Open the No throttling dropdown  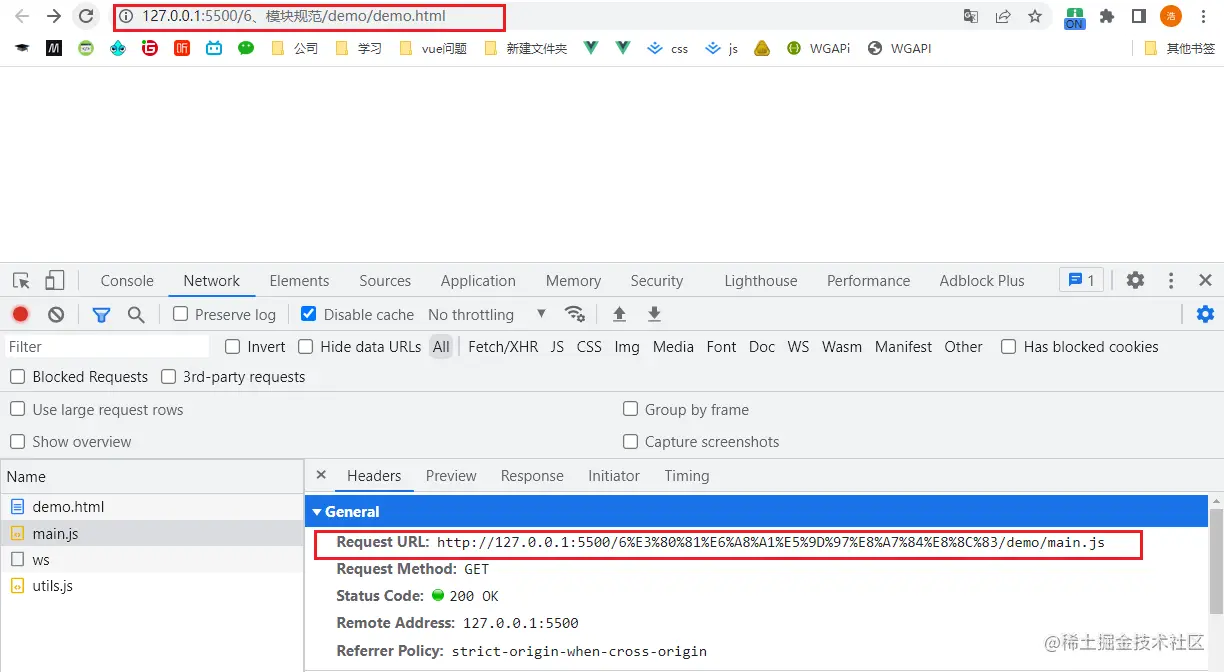coord(487,314)
